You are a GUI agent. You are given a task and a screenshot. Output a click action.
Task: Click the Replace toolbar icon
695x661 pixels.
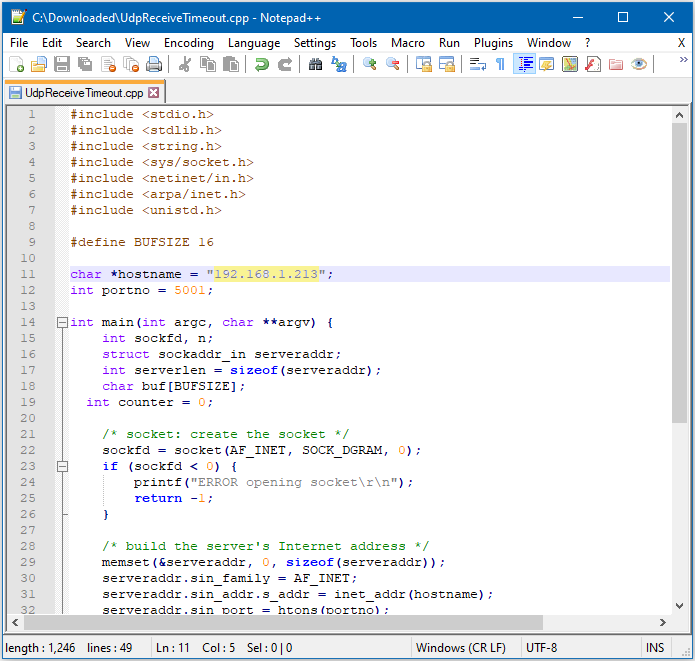click(339, 64)
